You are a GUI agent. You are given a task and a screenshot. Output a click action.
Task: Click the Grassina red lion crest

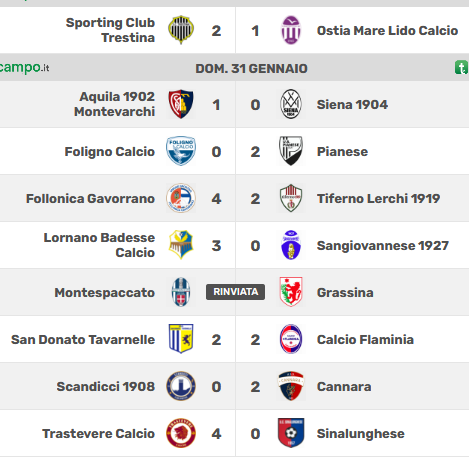point(291,292)
